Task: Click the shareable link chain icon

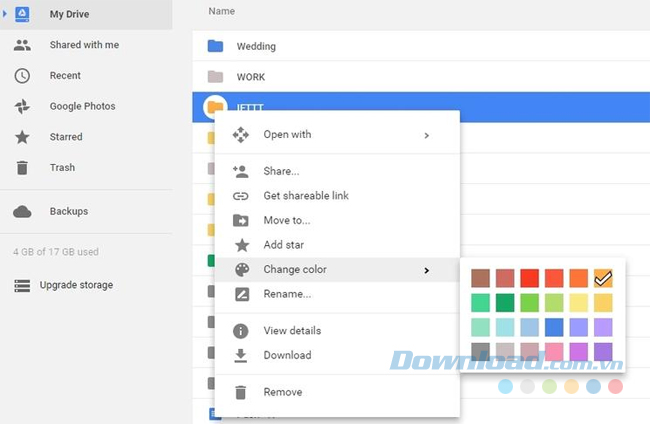Action: [241, 196]
